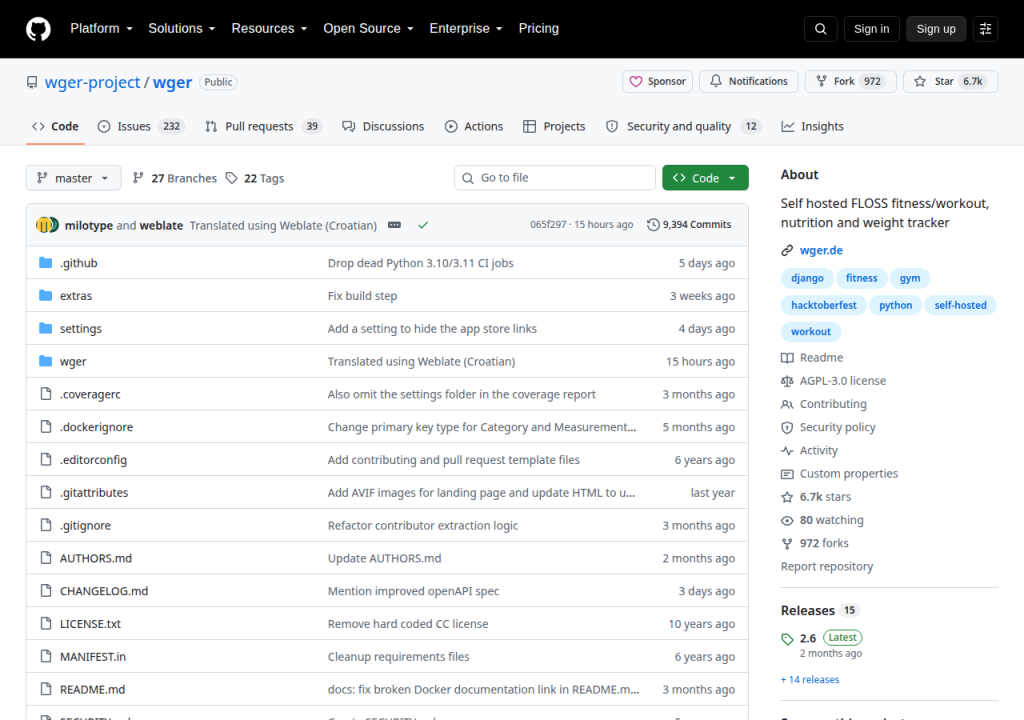
Task: Expand commit message ellipsis button
Action: (394, 225)
